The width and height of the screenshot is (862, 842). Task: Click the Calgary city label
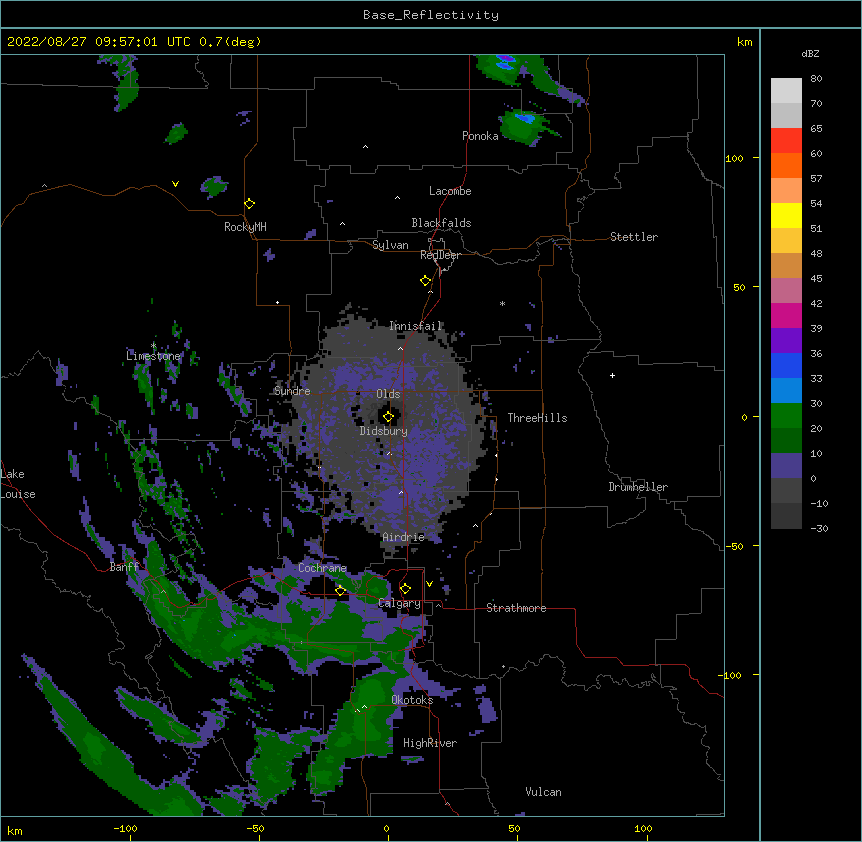400,603
